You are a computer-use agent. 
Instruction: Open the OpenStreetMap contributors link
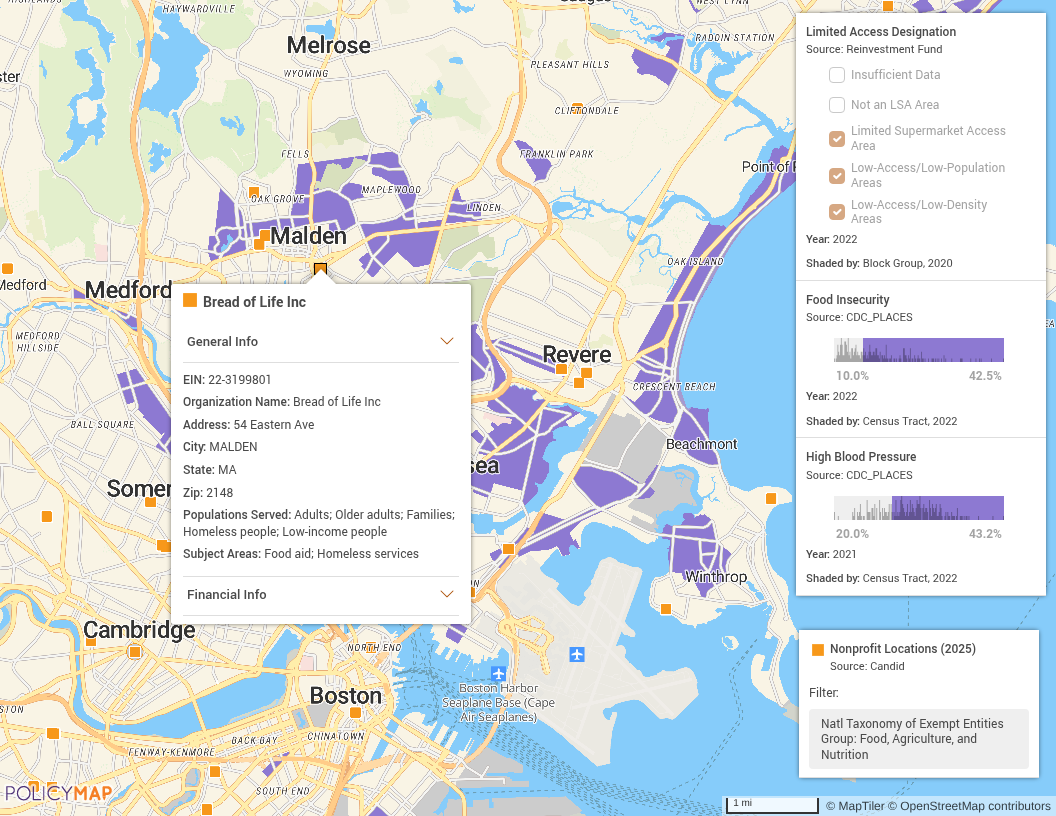click(x=970, y=806)
